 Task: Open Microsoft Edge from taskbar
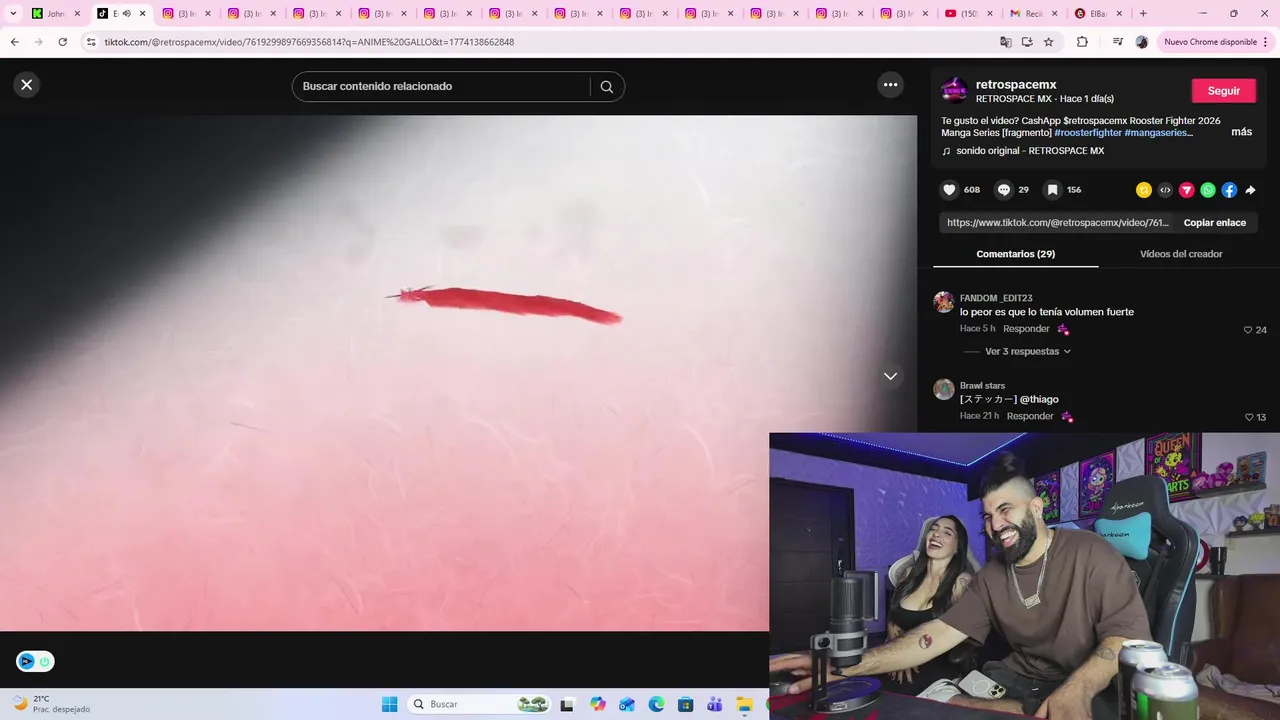656,704
